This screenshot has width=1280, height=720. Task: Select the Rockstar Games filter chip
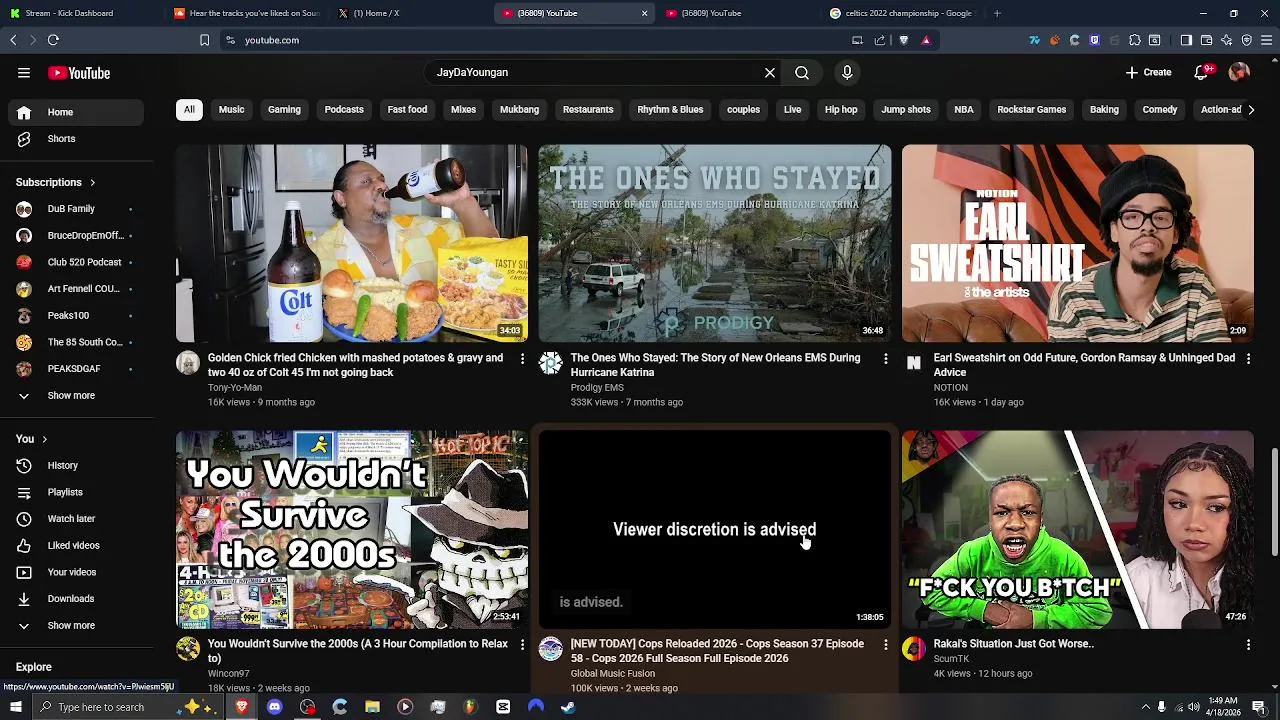tap(1031, 110)
